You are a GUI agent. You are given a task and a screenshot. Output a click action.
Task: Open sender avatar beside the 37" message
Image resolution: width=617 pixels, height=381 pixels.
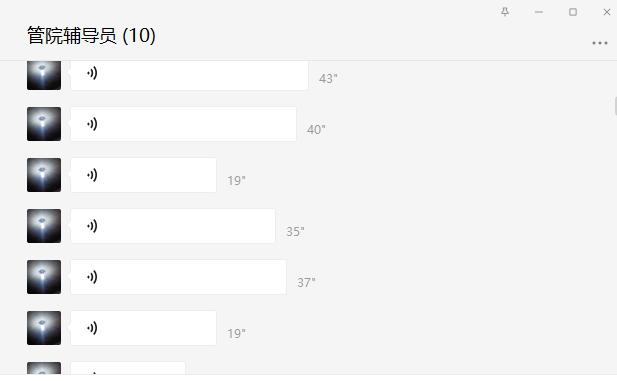44,277
